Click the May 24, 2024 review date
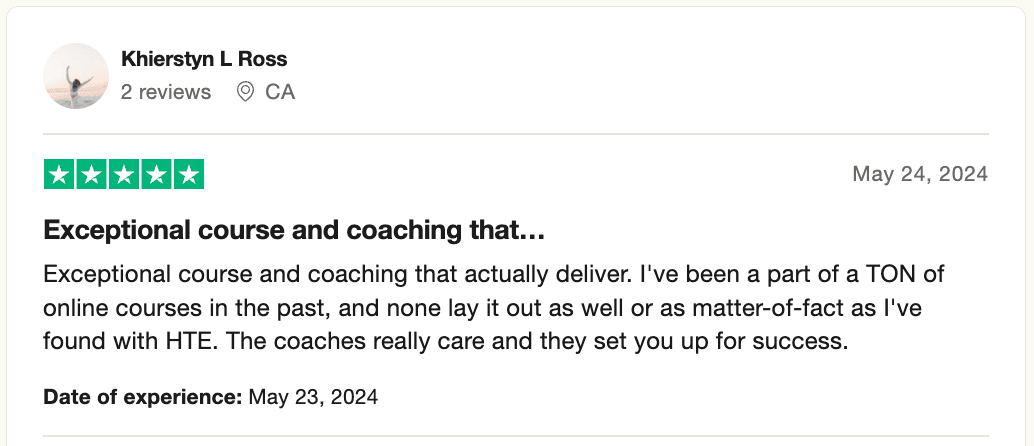This screenshot has width=1034, height=446. tap(919, 174)
